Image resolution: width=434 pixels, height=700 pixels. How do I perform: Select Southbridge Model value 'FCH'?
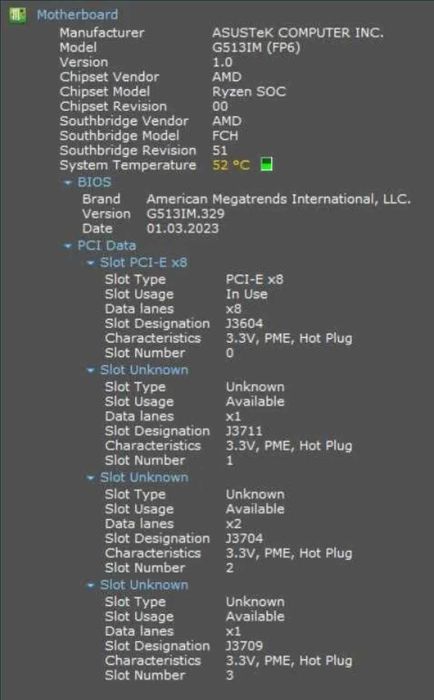(x=225, y=136)
